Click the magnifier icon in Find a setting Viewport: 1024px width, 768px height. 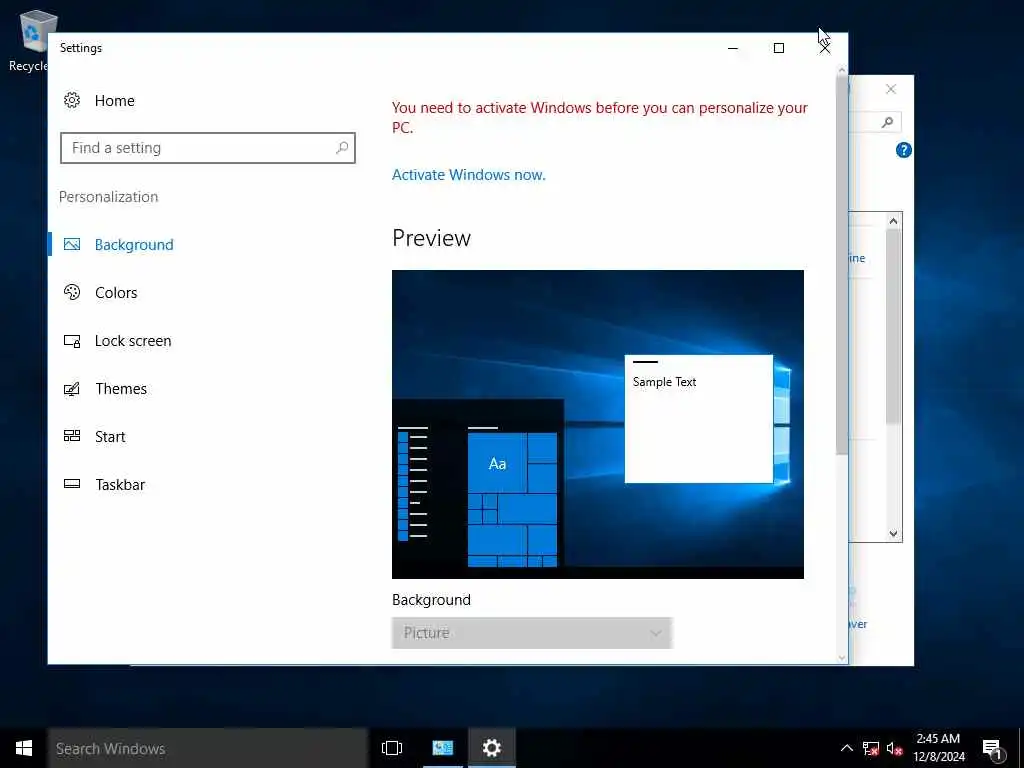tap(342, 148)
